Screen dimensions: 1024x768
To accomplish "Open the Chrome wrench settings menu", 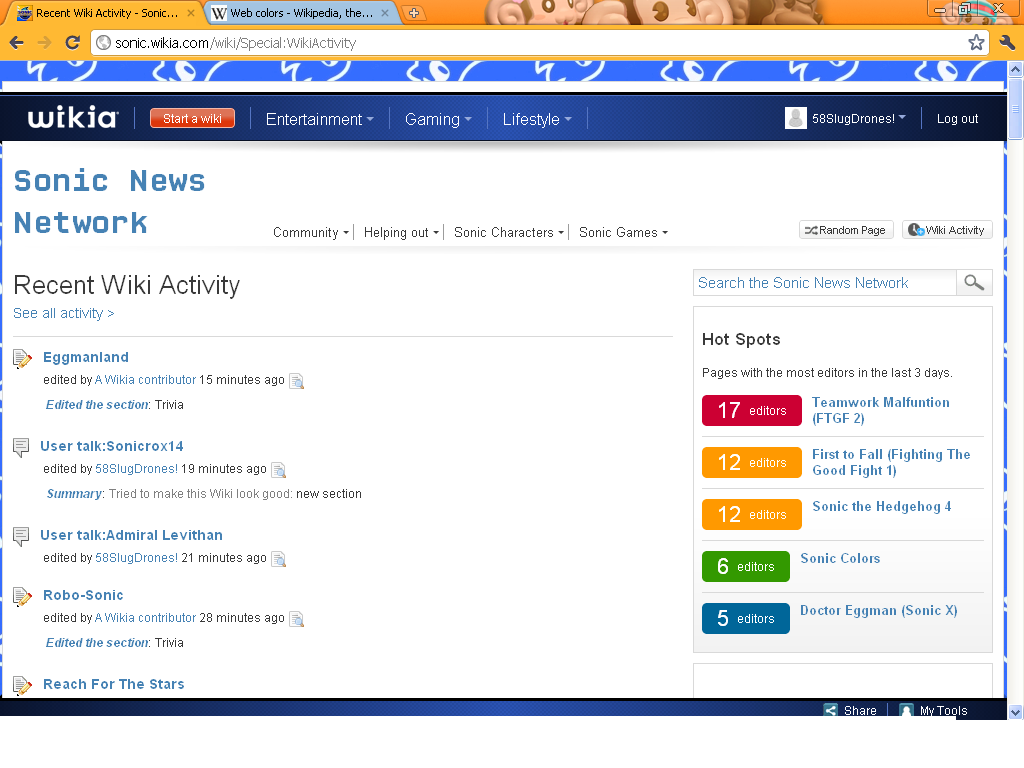I will 1006,42.
